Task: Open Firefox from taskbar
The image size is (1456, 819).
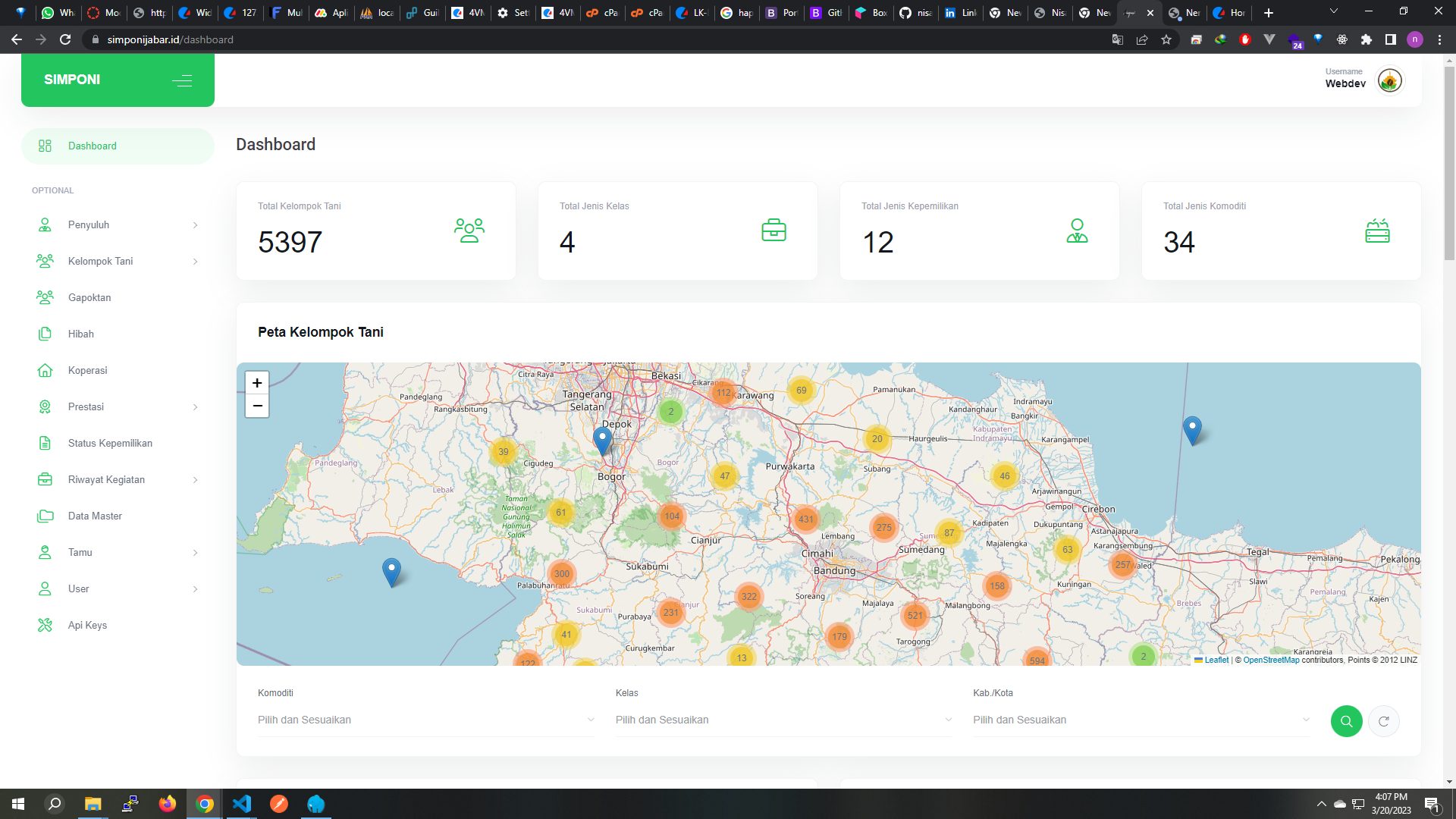Action: coord(168,804)
